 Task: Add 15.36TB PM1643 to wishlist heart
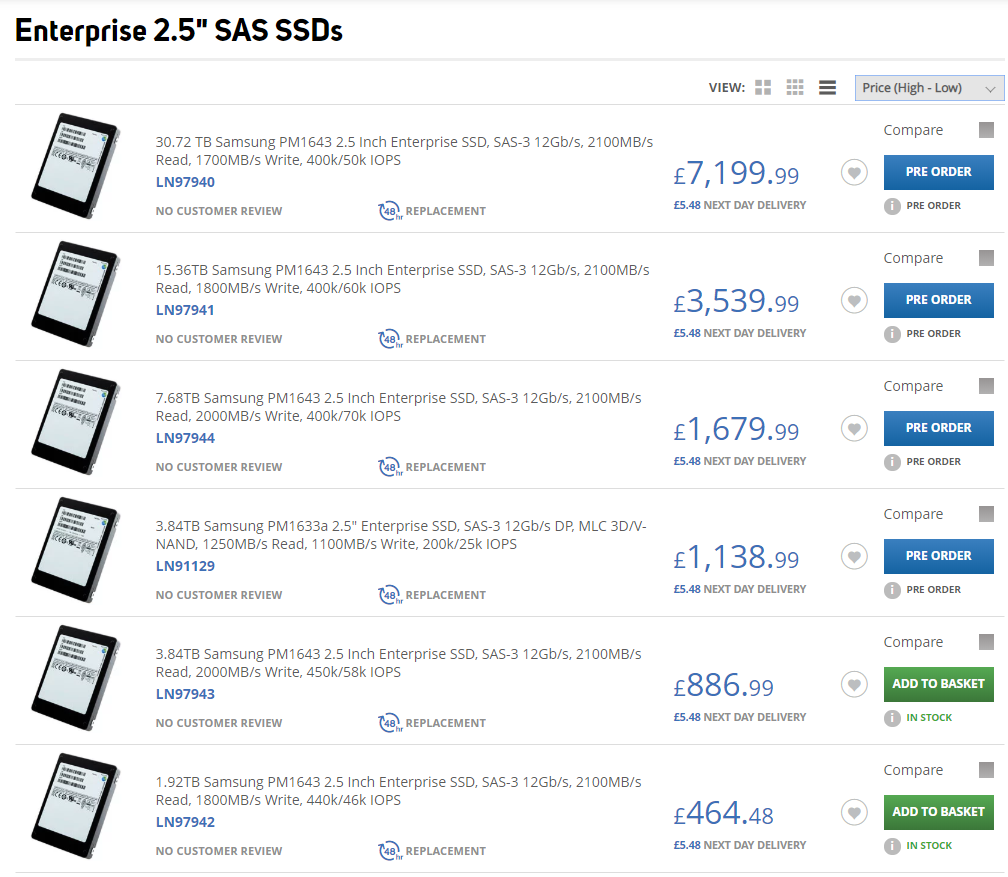pyautogui.click(x=854, y=300)
